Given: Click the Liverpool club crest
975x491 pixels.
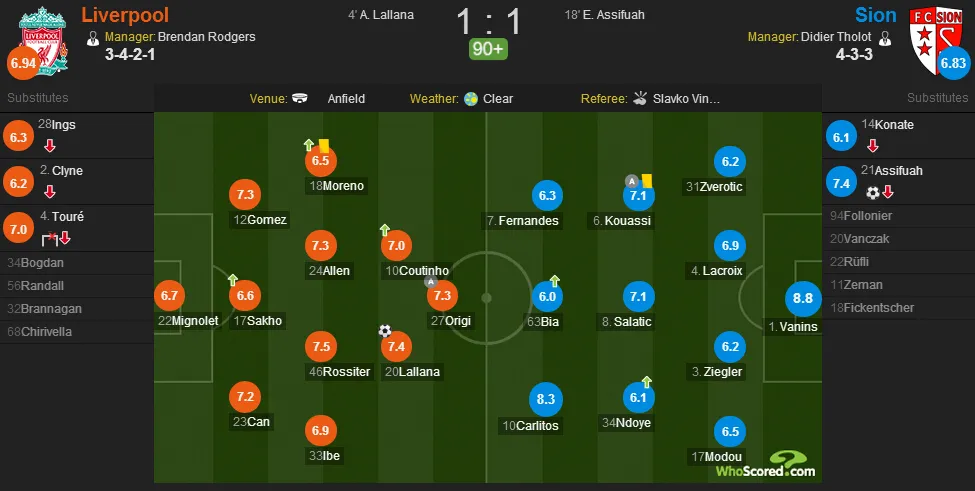Looking at the screenshot, I should tap(42, 40).
